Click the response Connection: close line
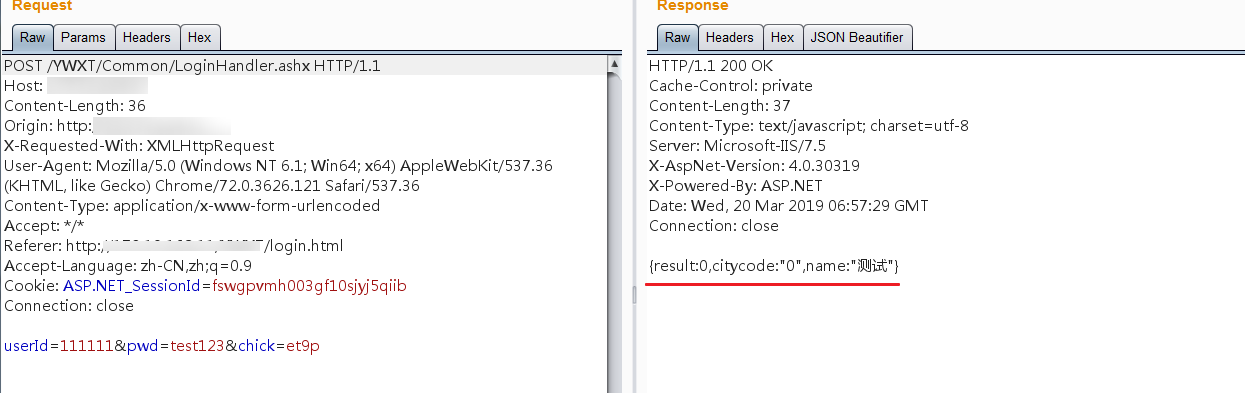Viewport: 1245px width, 393px height. tap(713, 226)
